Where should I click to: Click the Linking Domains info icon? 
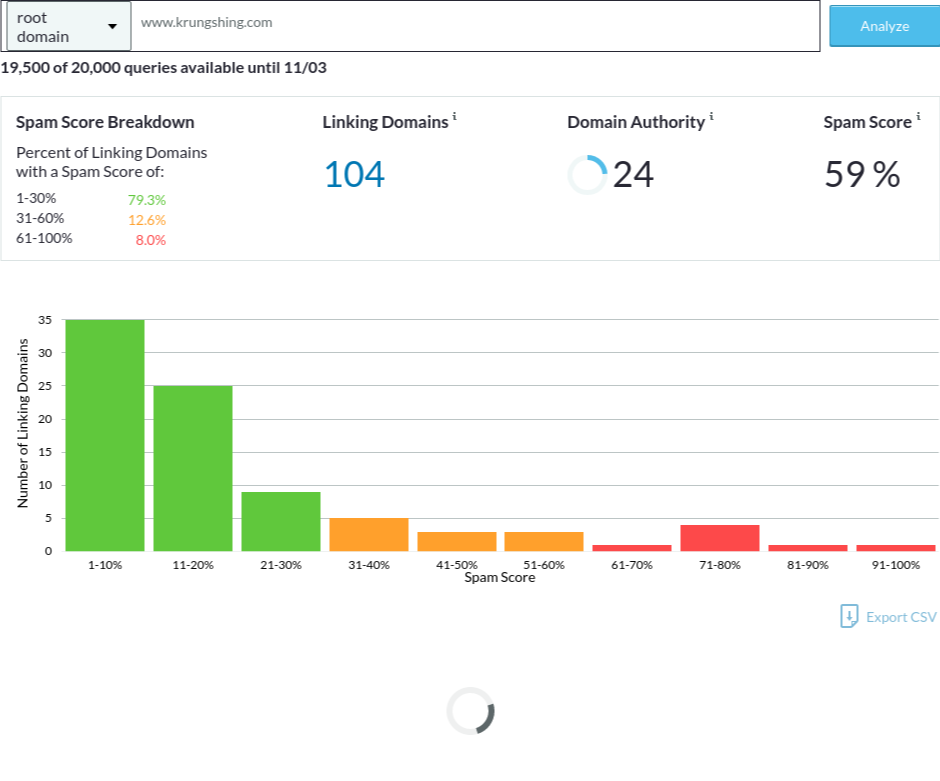[455, 117]
